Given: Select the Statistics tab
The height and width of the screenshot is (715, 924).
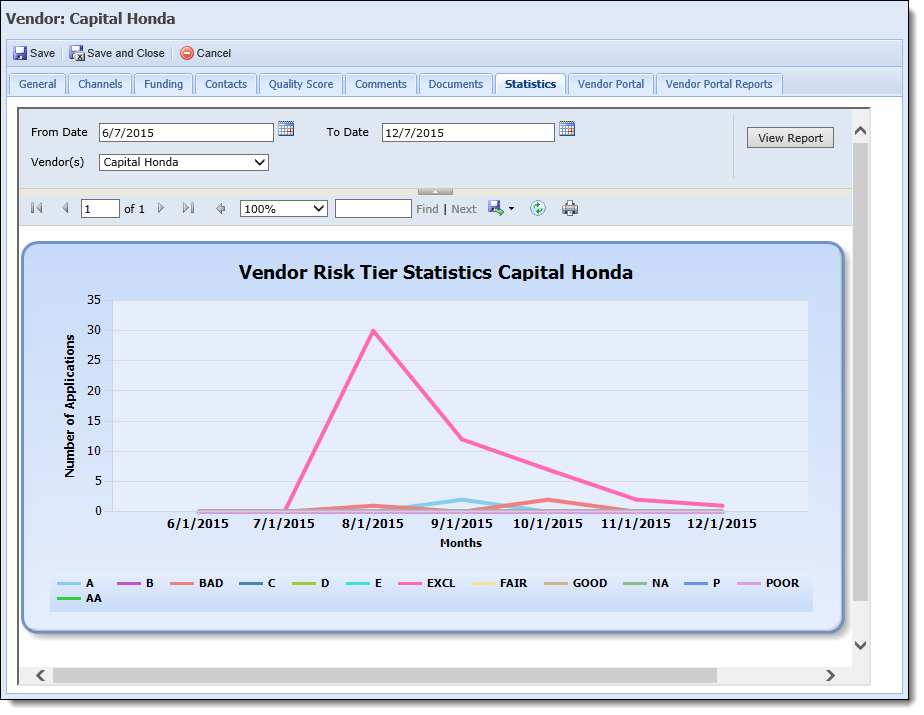Looking at the screenshot, I should (x=530, y=84).
